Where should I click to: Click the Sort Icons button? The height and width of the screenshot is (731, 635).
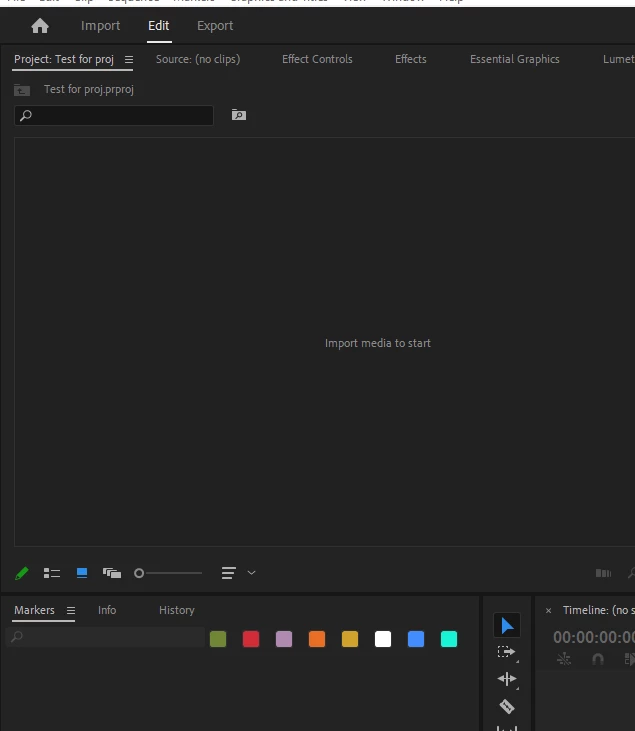(228, 573)
